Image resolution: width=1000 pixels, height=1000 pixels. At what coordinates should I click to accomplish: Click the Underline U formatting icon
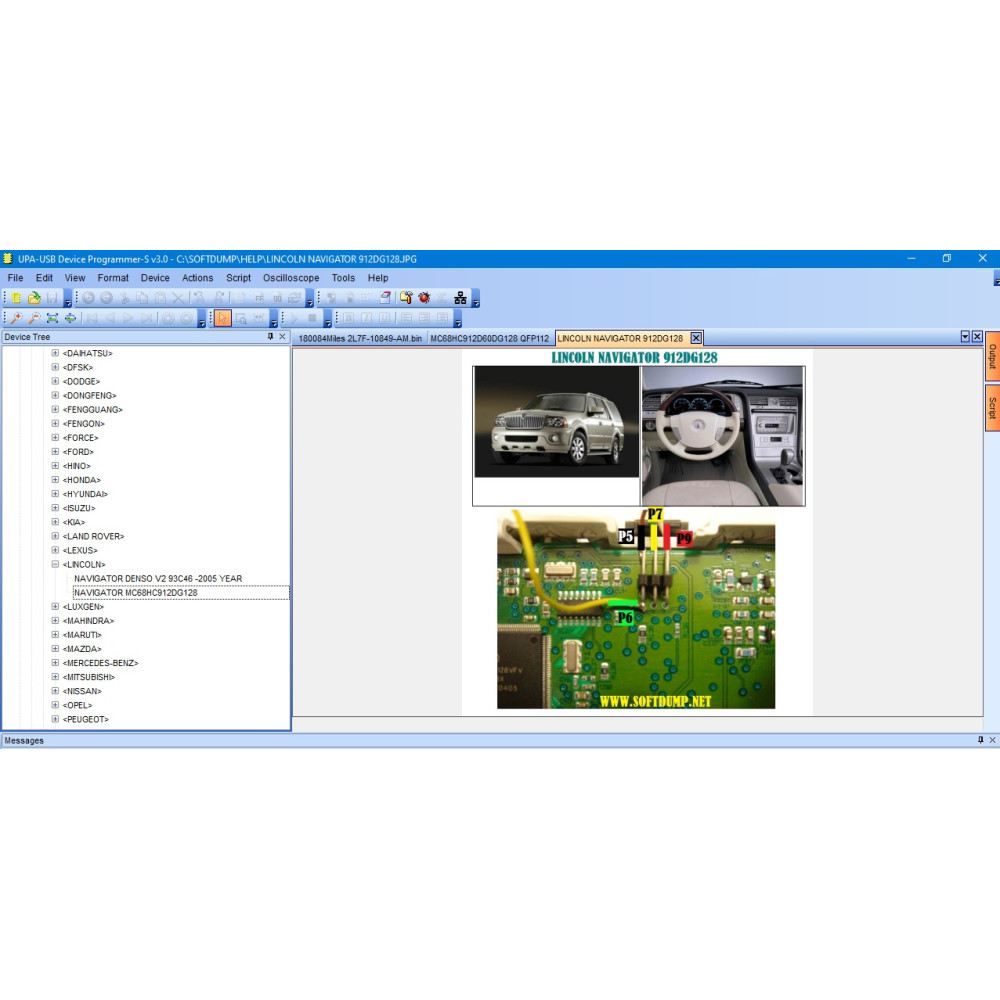click(x=385, y=318)
